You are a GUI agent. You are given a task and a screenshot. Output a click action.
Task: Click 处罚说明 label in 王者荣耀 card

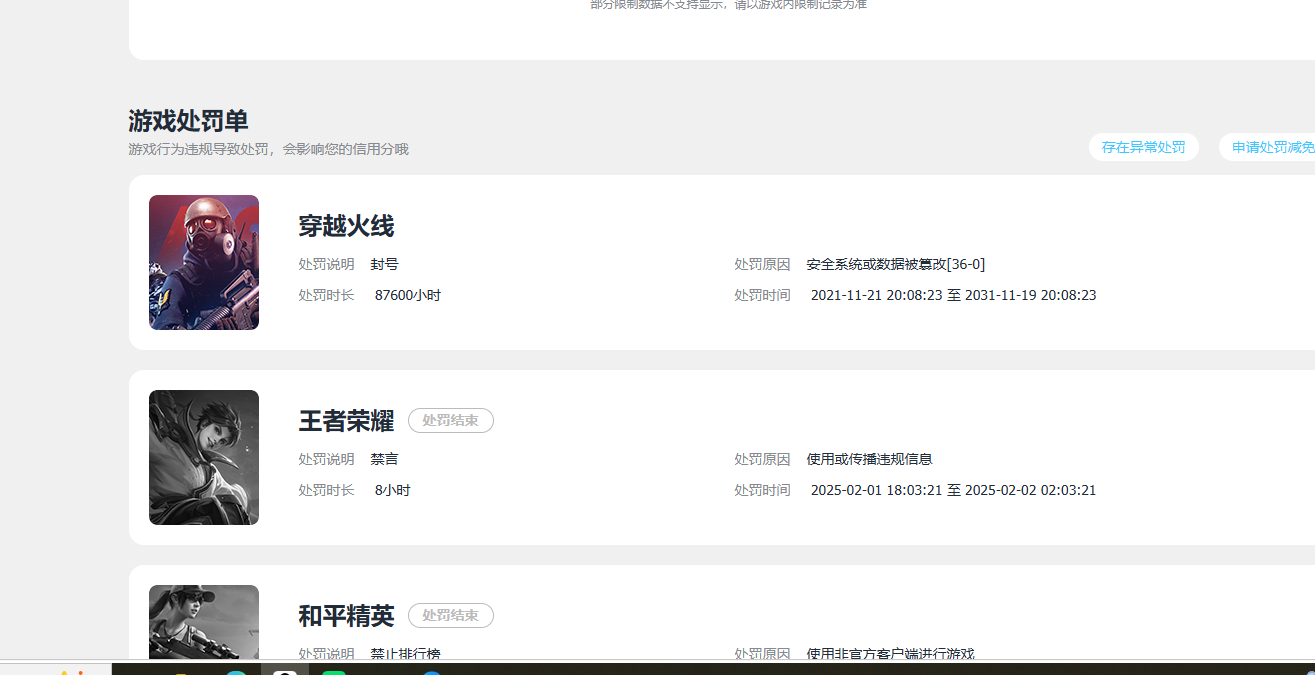[x=326, y=459]
